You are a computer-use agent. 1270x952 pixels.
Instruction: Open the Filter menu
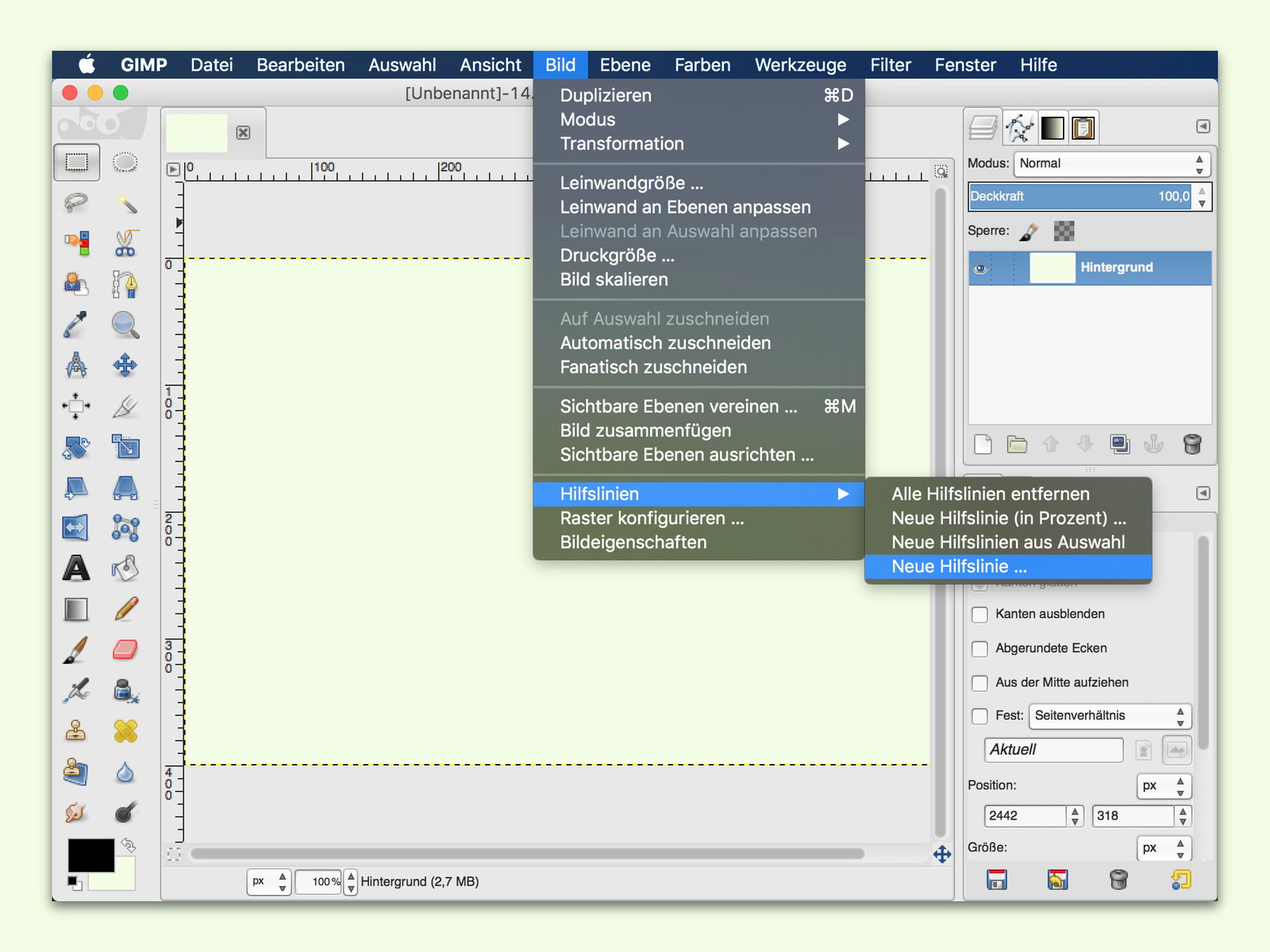tap(891, 65)
